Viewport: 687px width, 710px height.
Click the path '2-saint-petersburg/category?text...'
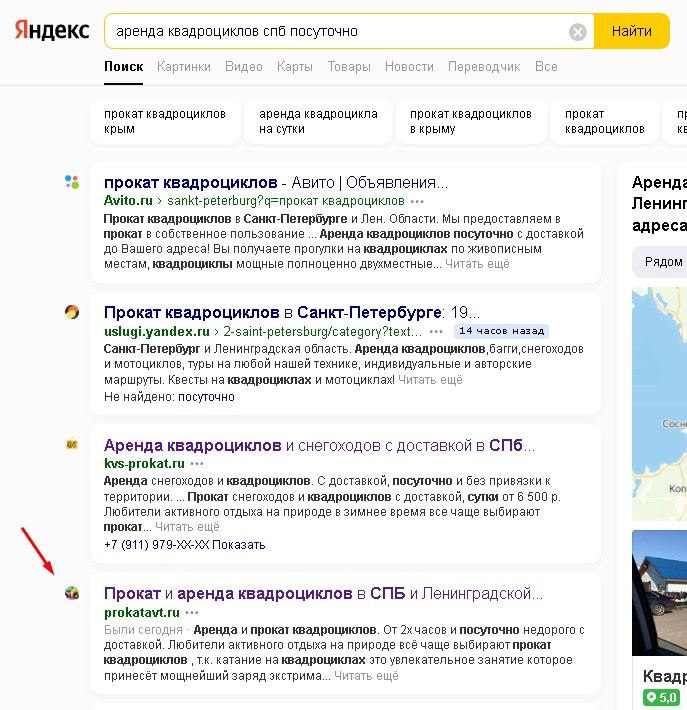point(322,331)
